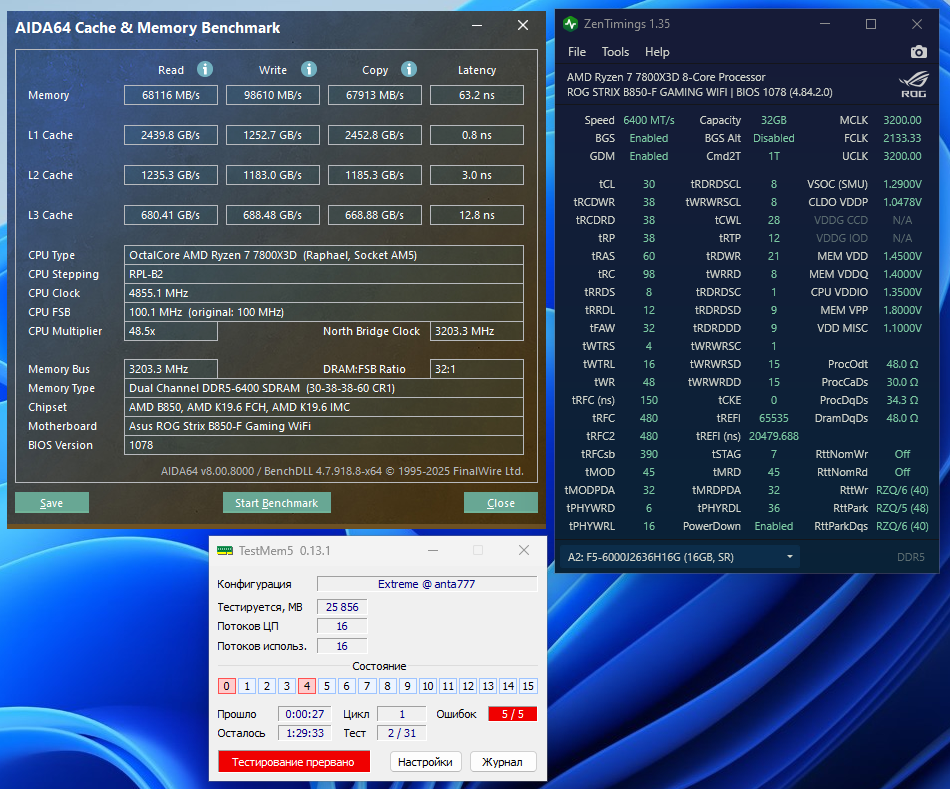Take screenshot with ZenTimings camera icon
The image size is (950, 789).
tap(918, 52)
